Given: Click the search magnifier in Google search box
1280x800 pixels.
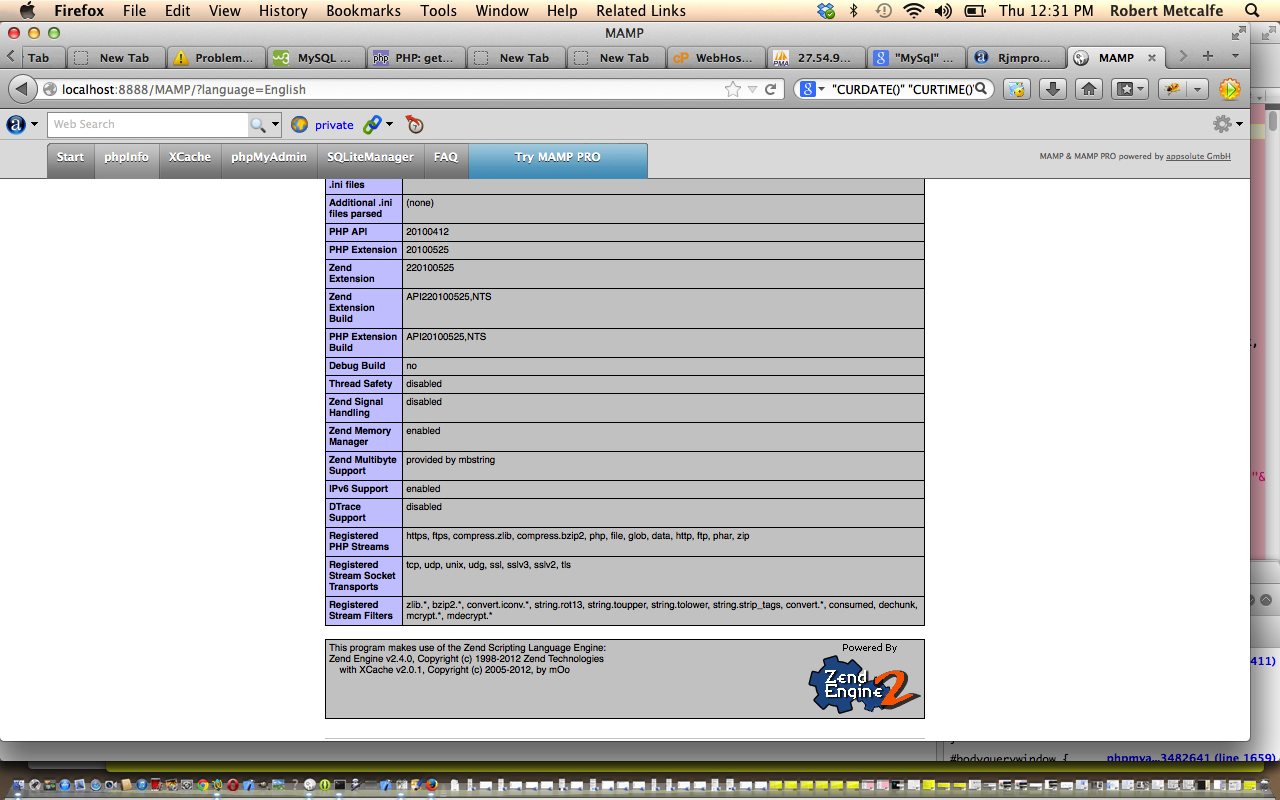Looking at the screenshot, I should point(981,89).
